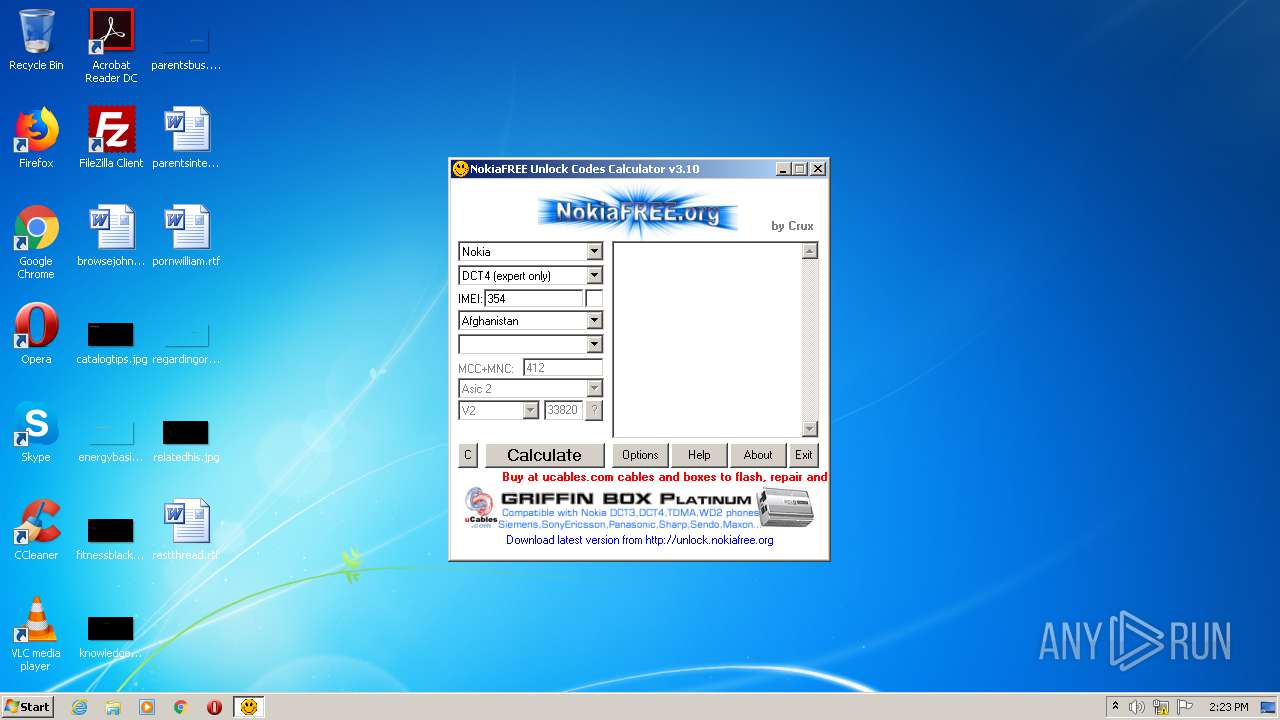Click the Exit button
Image resolution: width=1280 pixels, height=720 pixels.
804,455
